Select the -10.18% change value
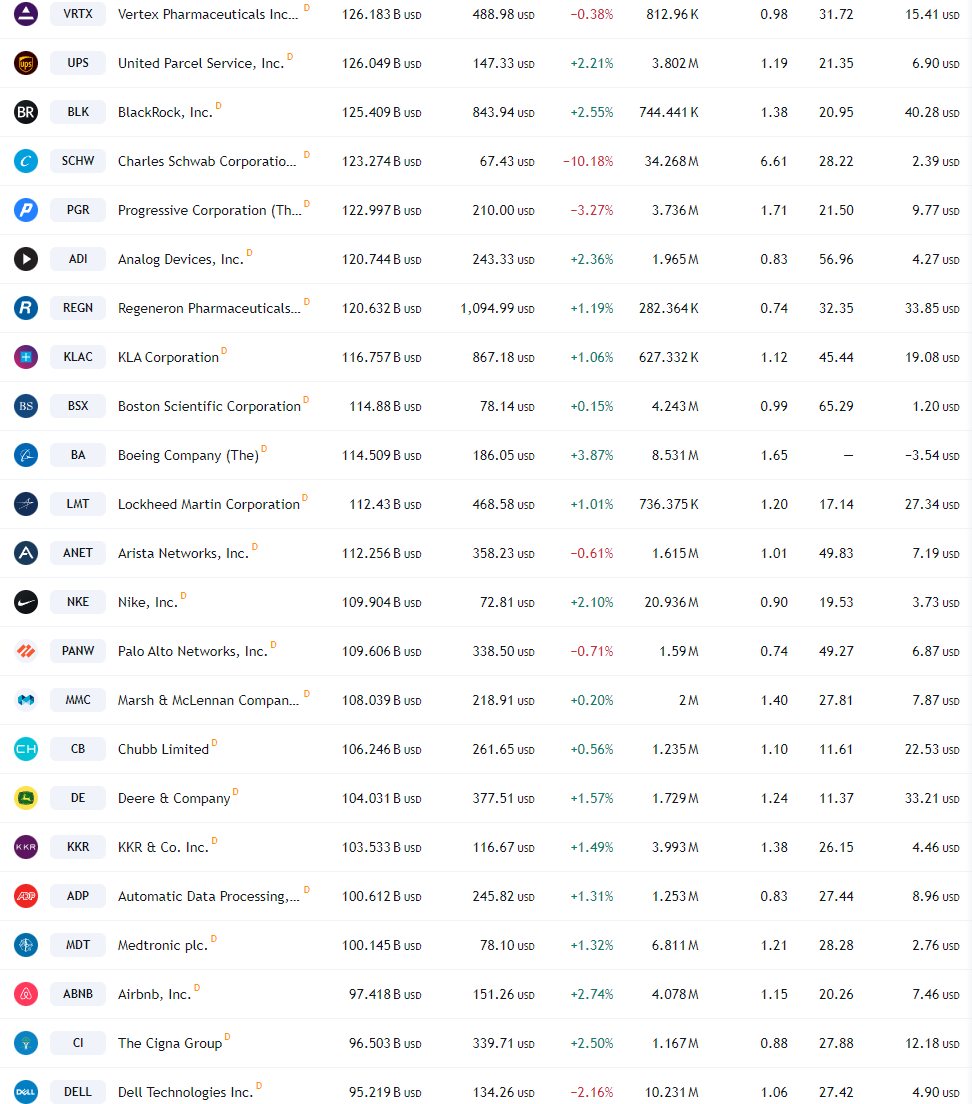Image resolution: width=972 pixels, height=1104 pixels. [588, 161]
